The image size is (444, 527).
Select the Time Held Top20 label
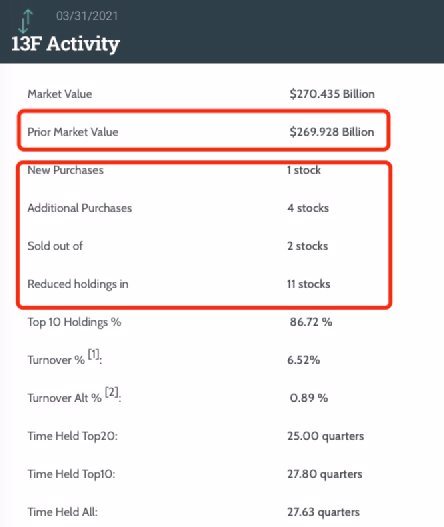[x=73, y=436]
